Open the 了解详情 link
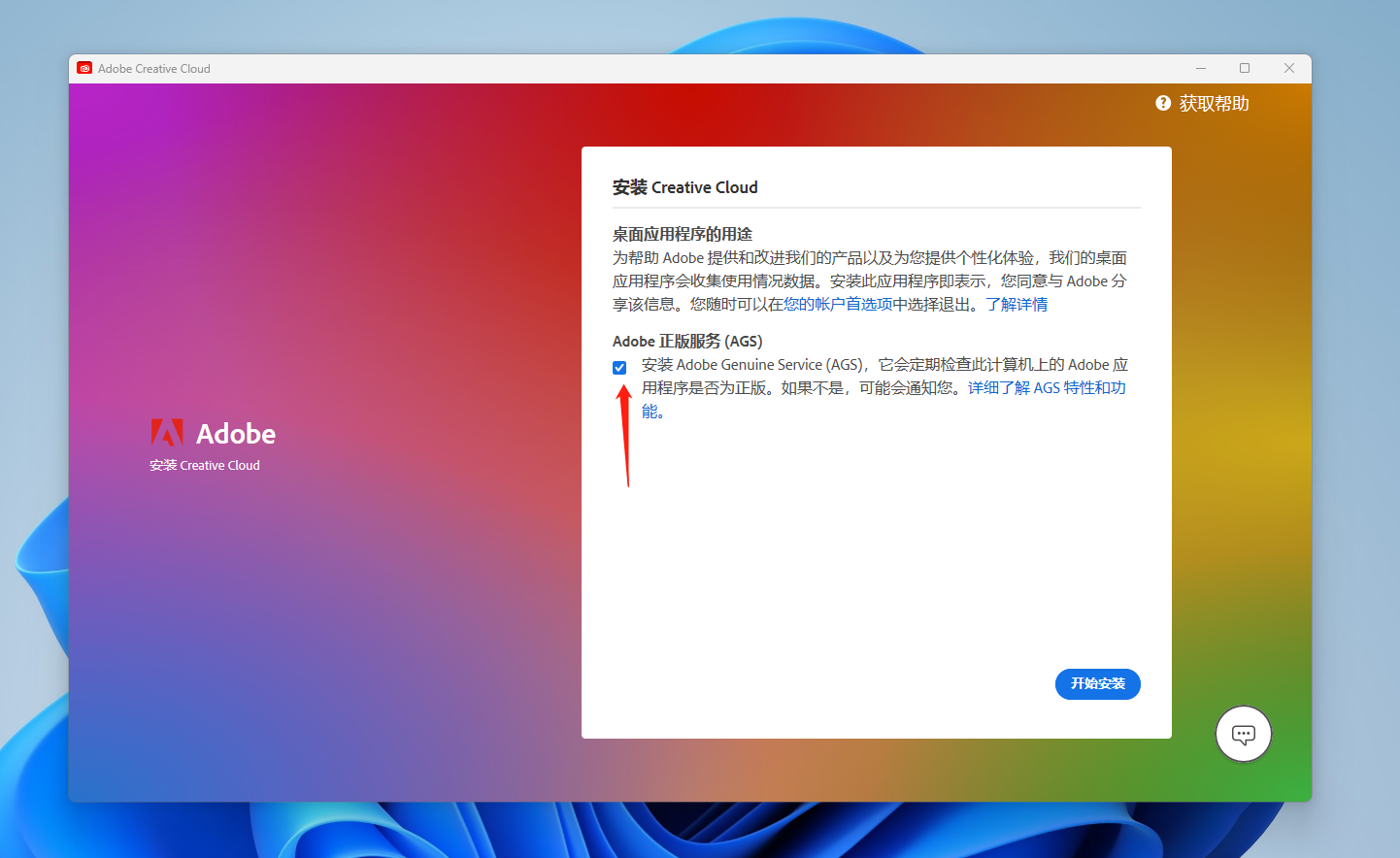1400x858 pixels. tap(1017, 305)
